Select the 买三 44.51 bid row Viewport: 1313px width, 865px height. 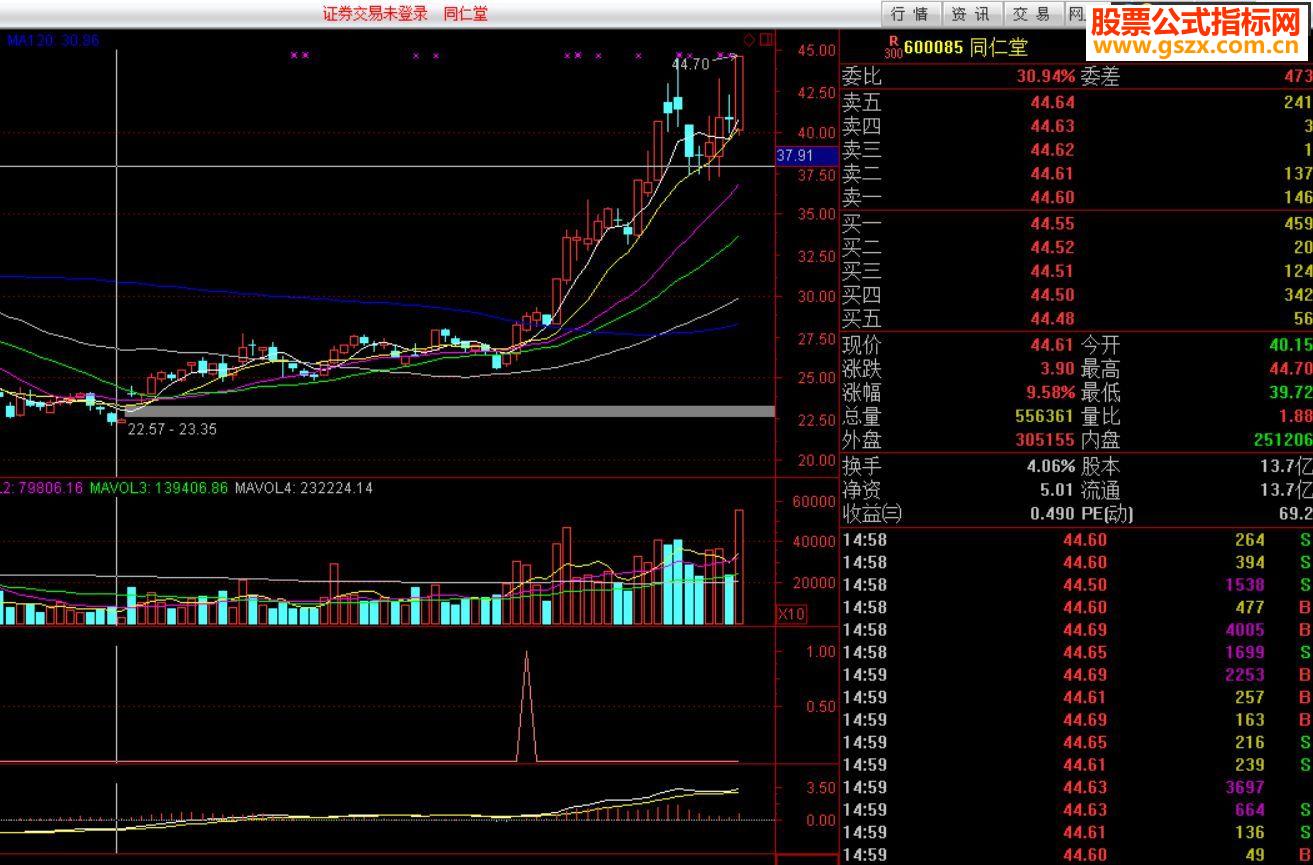click(1077, 271)
